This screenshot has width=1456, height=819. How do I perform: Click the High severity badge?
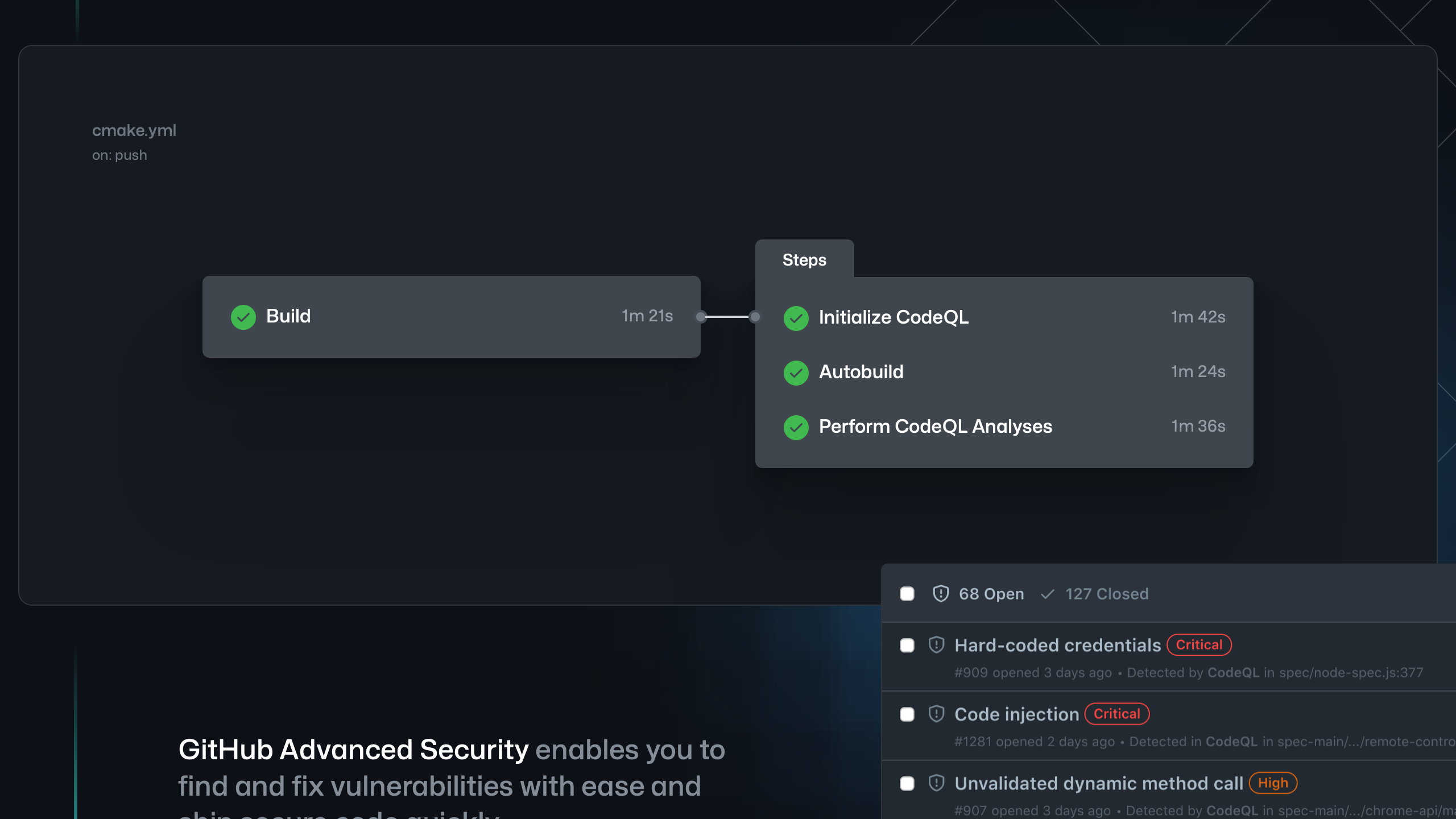1273,783
